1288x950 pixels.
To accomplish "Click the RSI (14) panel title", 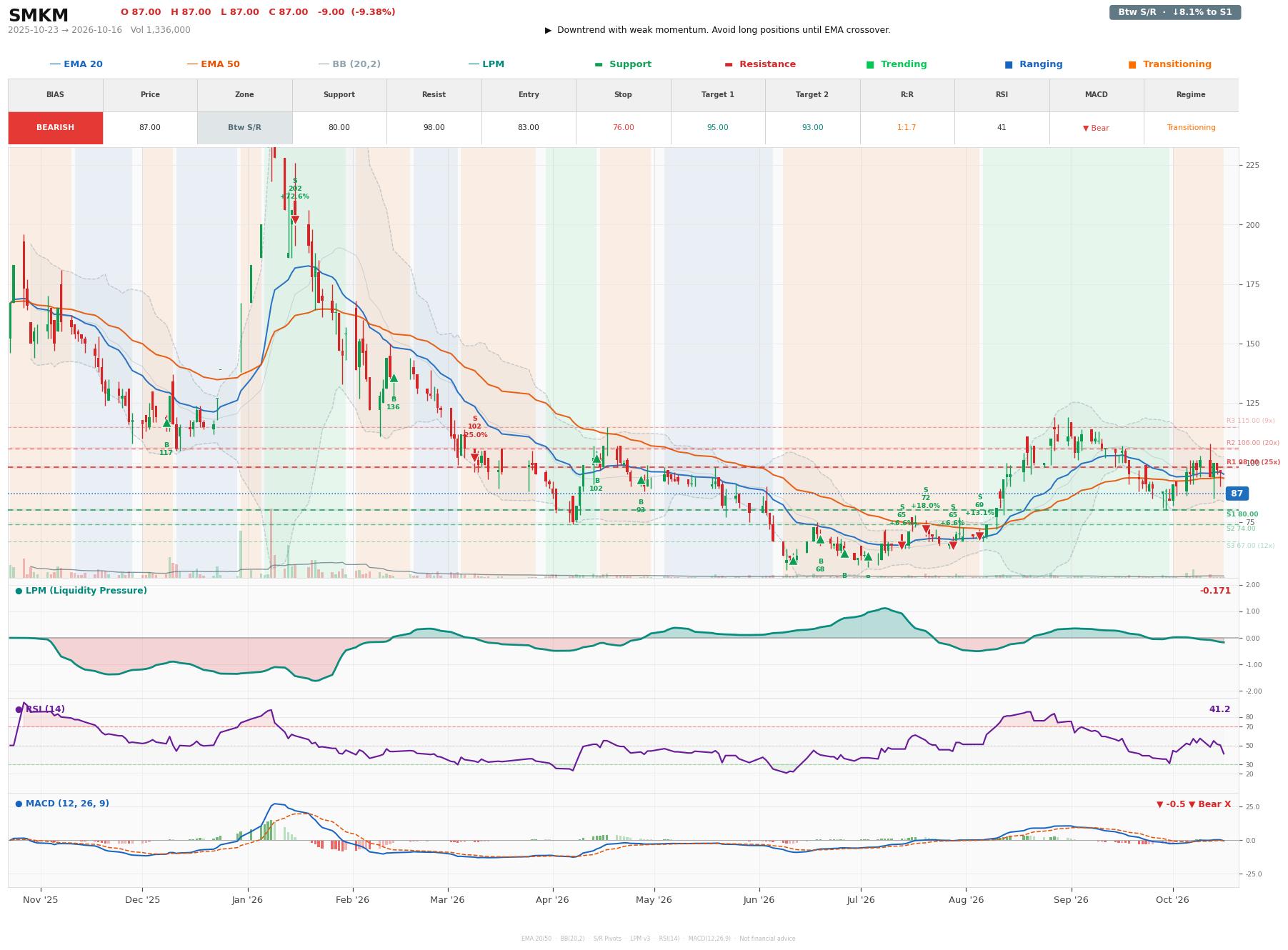I will pos(40,709).
